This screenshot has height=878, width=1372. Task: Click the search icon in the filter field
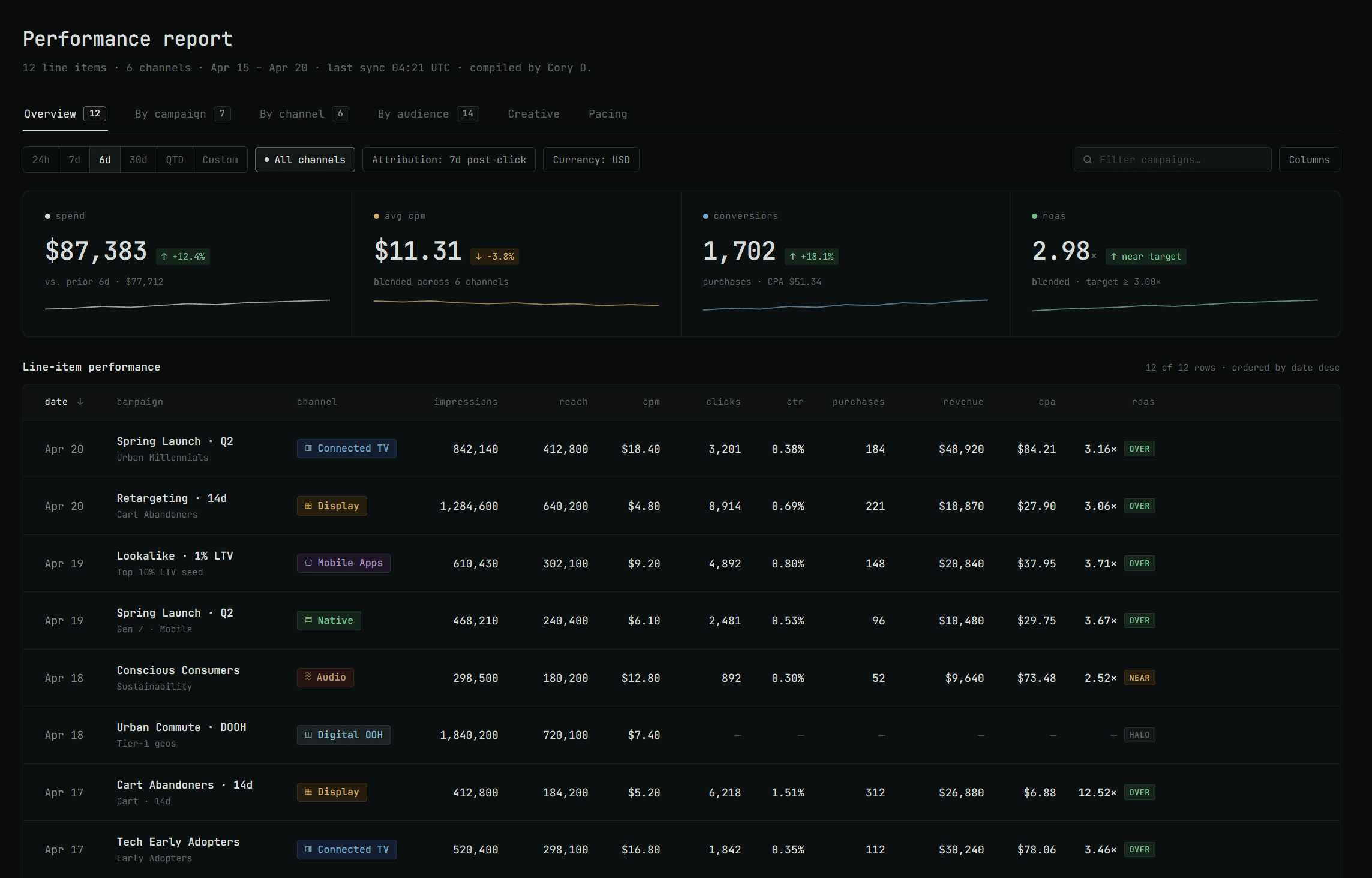click(1088, 160)
